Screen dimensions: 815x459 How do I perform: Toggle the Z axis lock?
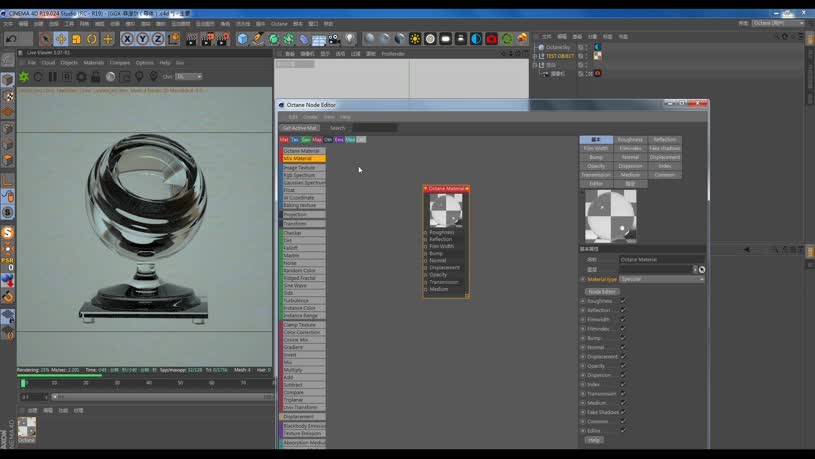point(158,39)
